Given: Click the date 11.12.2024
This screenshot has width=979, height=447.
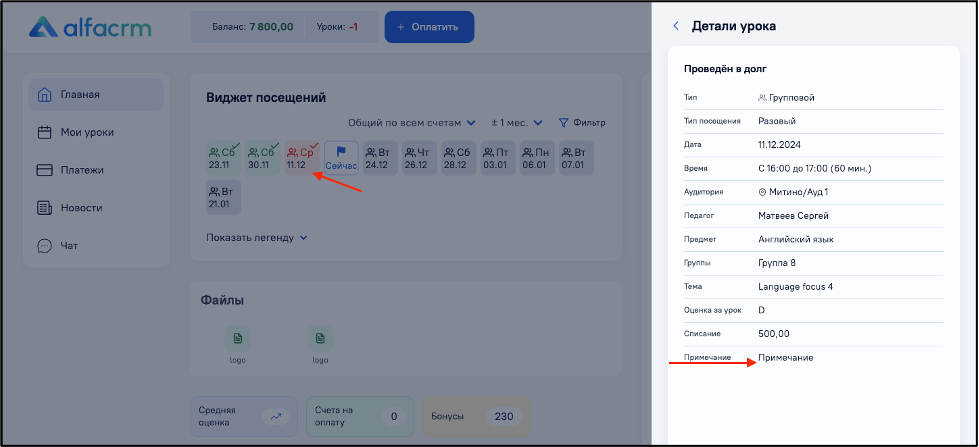Looking at the screenshot, I should coord(779,145).
